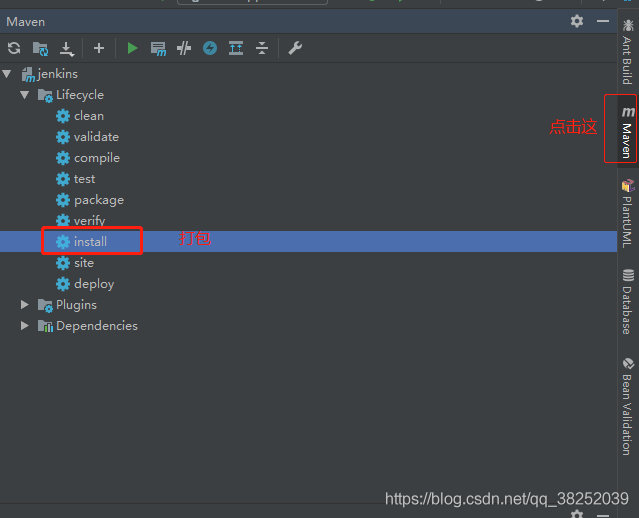
Task: Click the Maven panel title
Action: click(x=26, y=22)
